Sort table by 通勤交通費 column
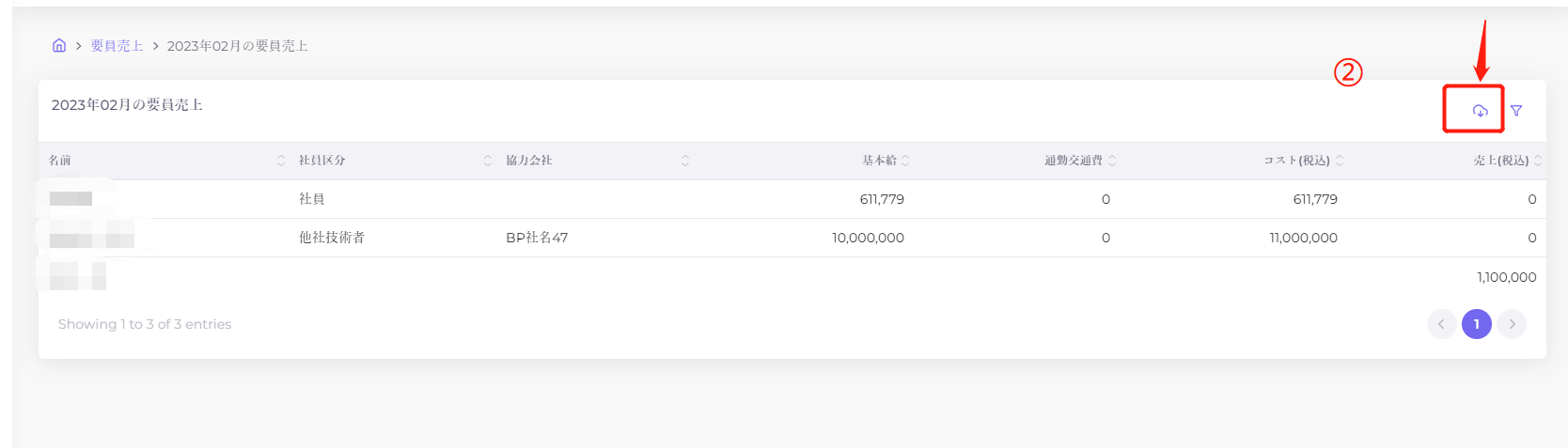 click(1112, 161)
